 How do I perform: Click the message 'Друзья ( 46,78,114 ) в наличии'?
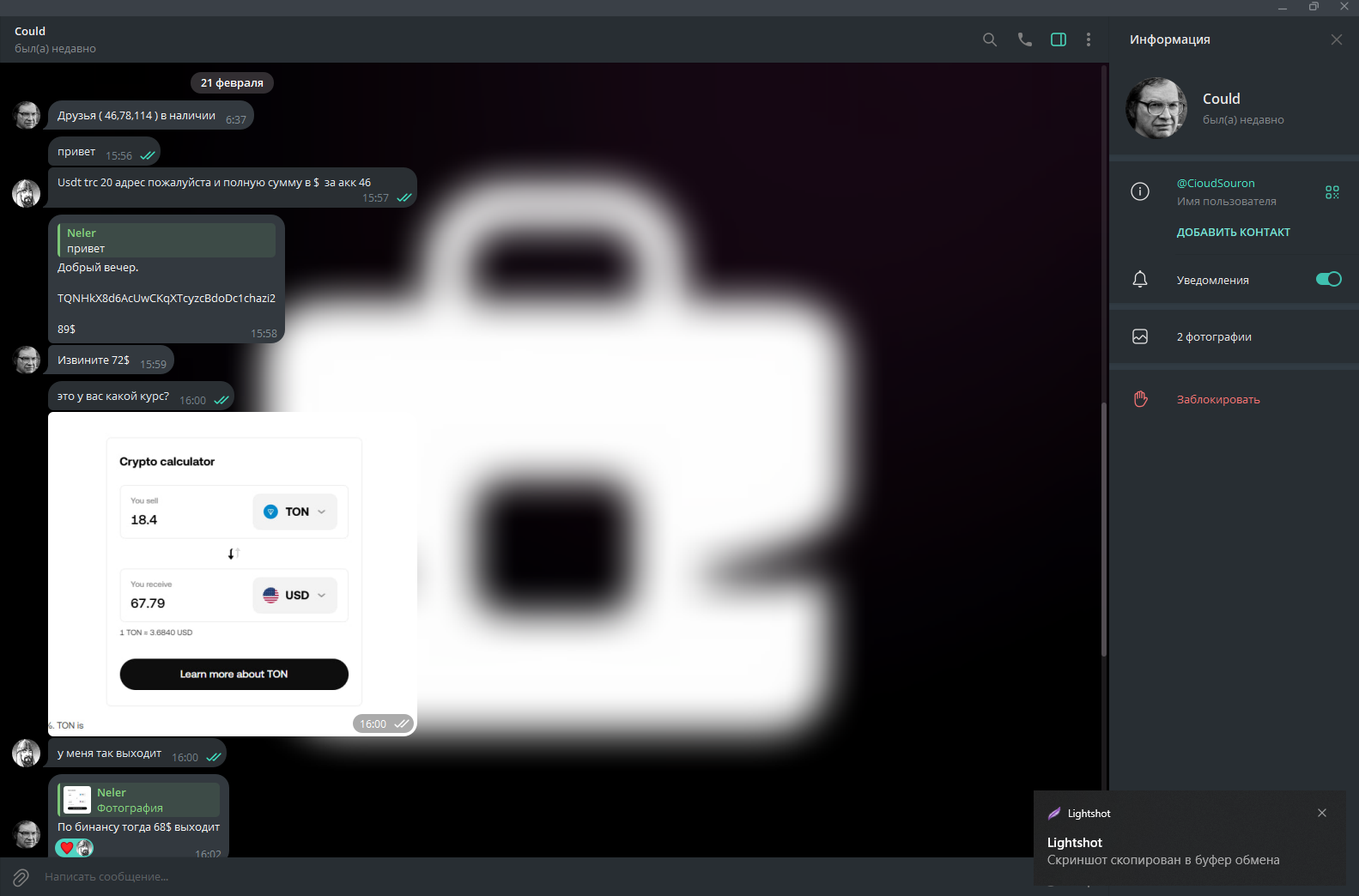click(151, 115)
